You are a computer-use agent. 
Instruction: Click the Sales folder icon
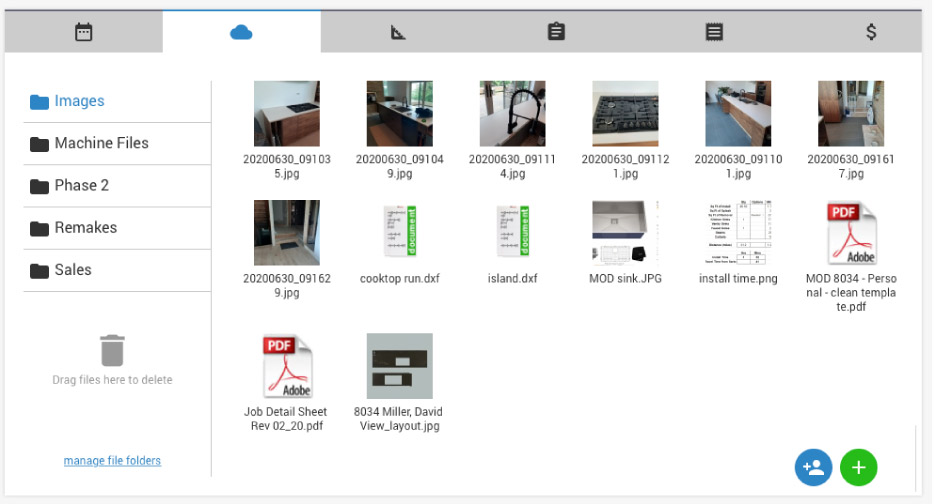click(x=39, y=271)
